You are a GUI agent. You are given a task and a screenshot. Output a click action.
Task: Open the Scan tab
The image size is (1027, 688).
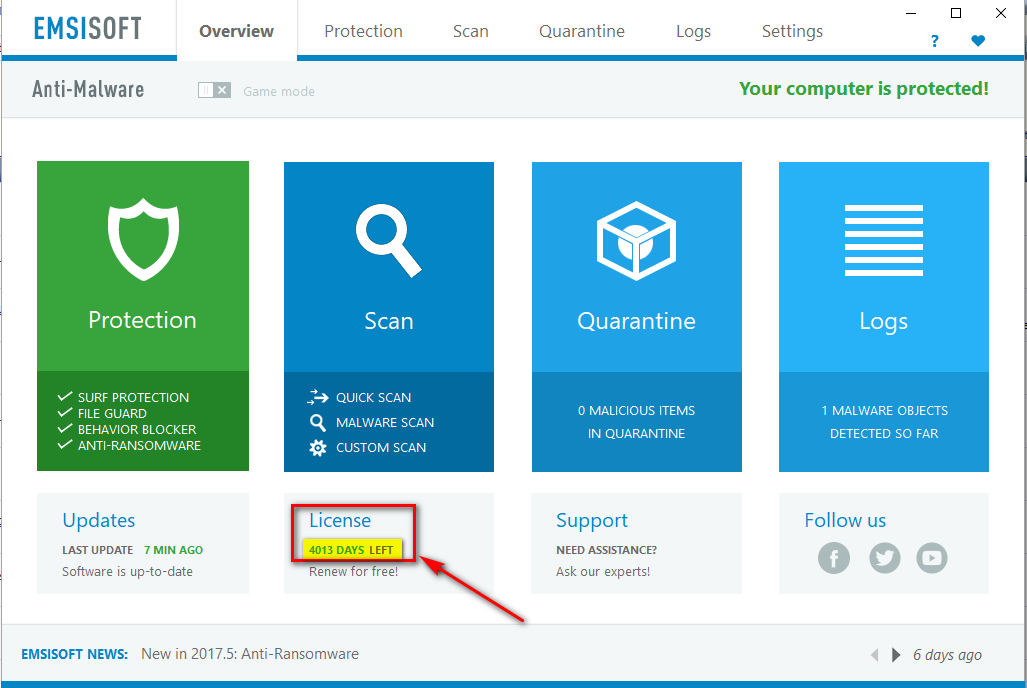471,31
